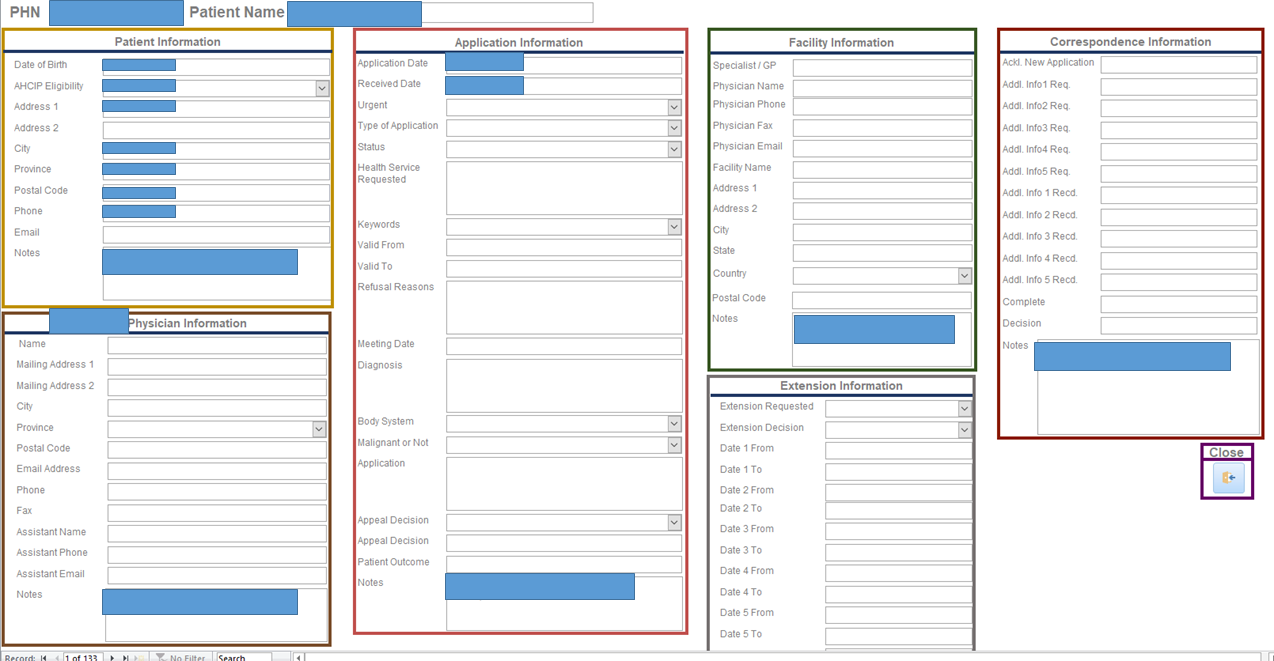Click the Assistant Name field
The width and height of the screenshot is (1274, 661).
pyautogui.click(x=217, y=533)
